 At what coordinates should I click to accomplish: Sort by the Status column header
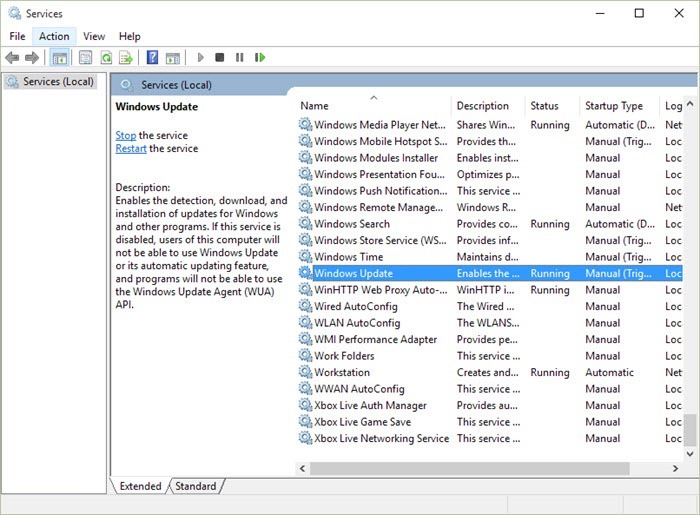pos(553,106)
